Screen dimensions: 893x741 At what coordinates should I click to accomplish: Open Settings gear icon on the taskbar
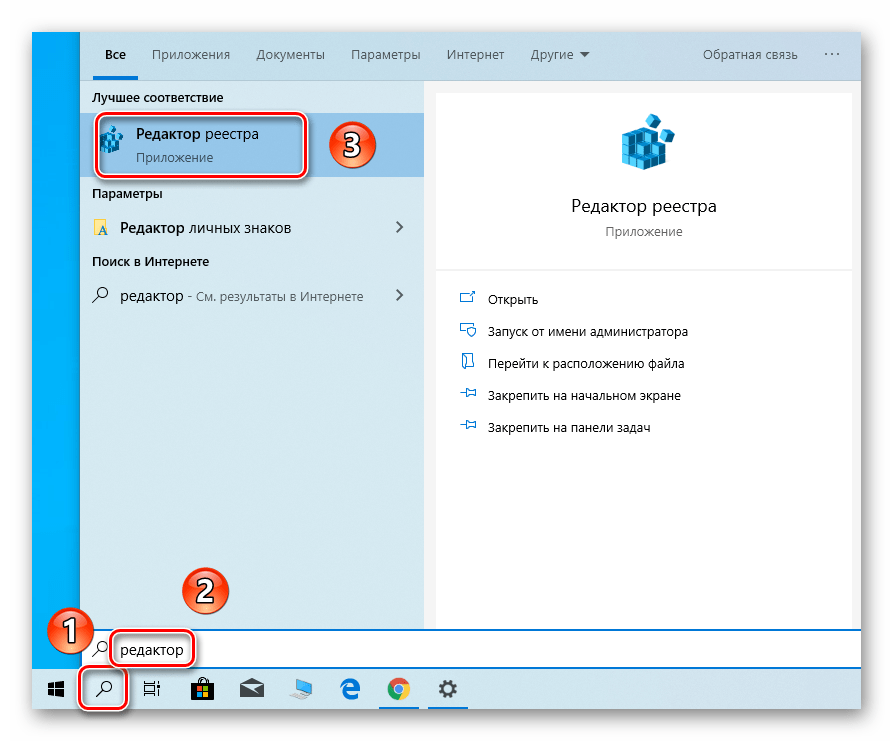click(x=448, y=688)
